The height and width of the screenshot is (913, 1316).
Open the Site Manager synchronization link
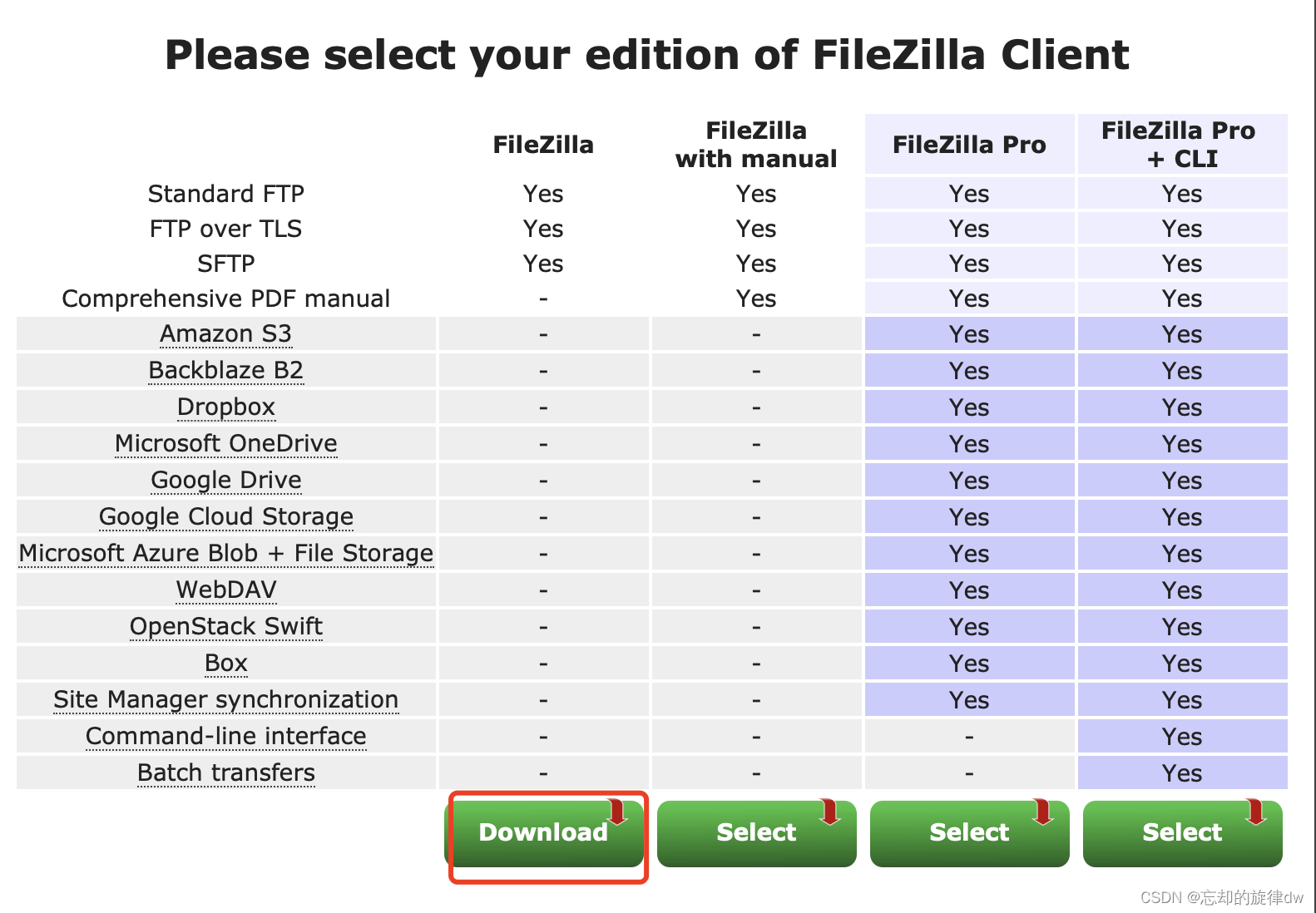tap(225, 700)
